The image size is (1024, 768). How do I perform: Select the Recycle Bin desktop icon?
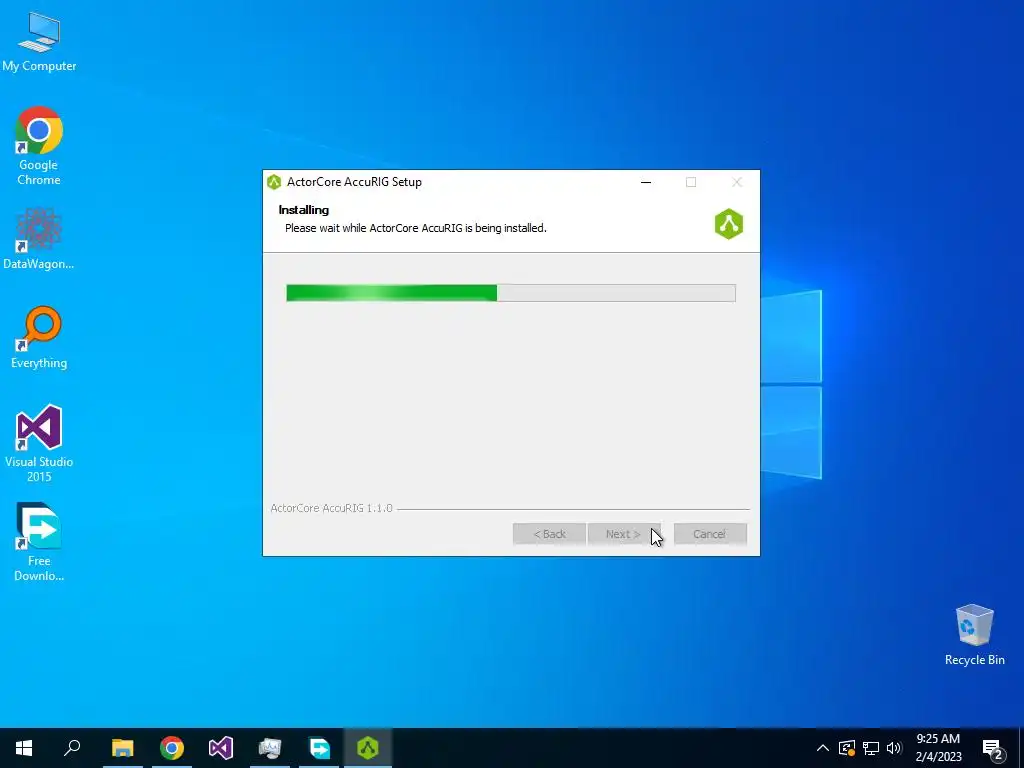coord(974,635)
